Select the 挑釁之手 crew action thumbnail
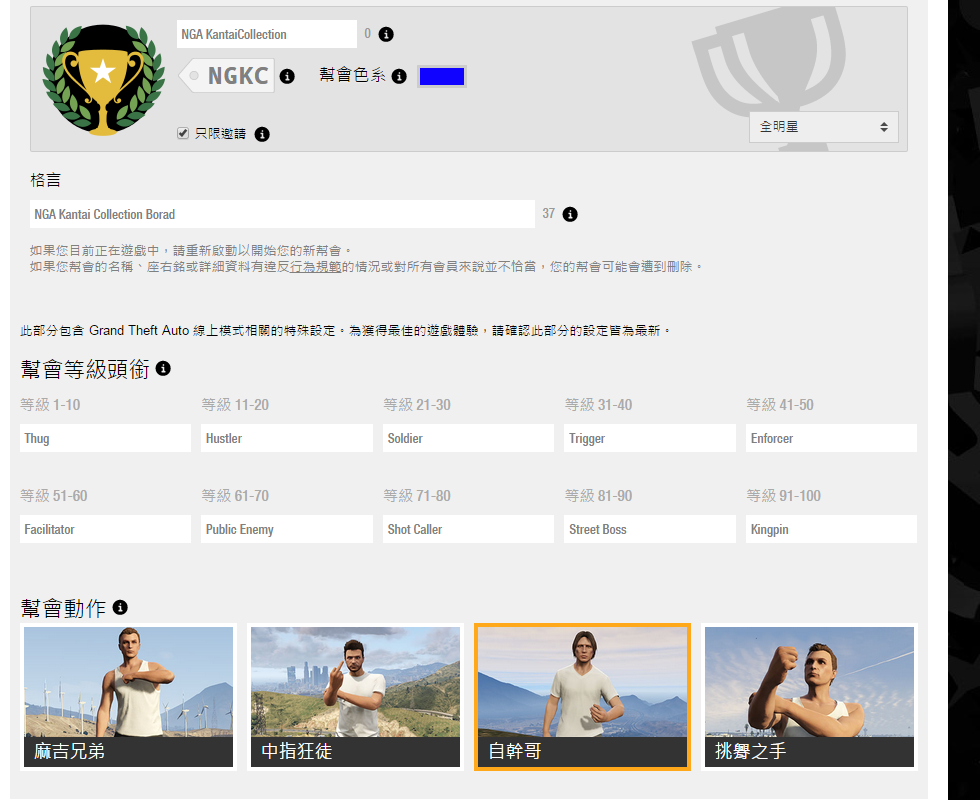 (809, 697)
